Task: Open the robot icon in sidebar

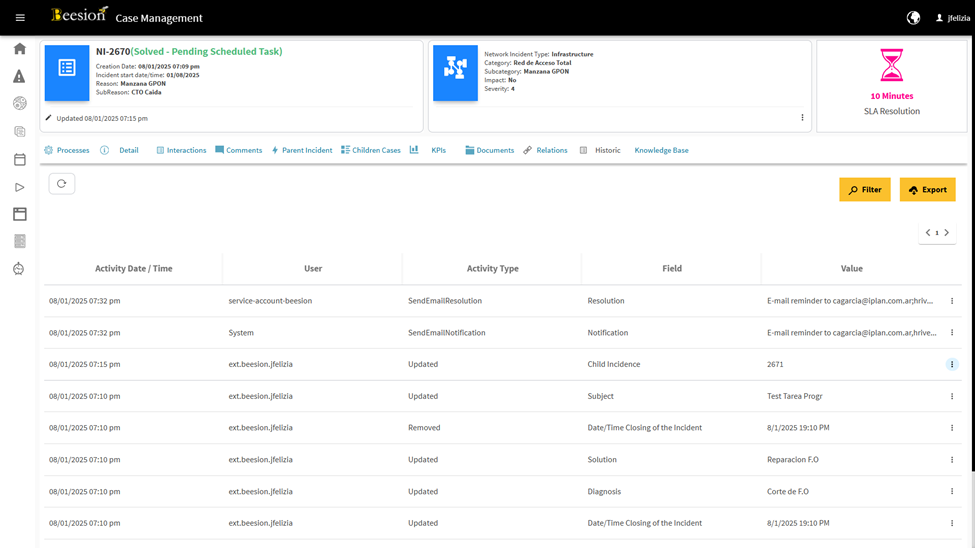Action: (x=19, y=269)
